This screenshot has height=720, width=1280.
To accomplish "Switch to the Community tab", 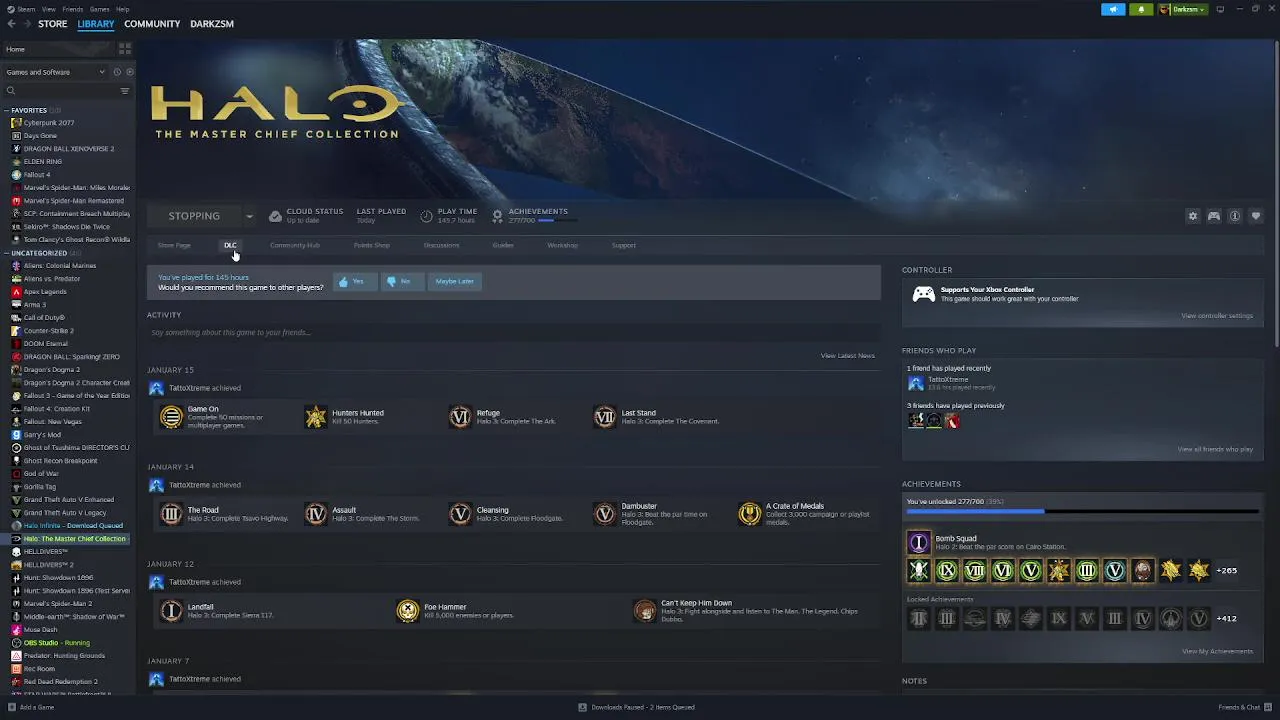I will point(152,24).
